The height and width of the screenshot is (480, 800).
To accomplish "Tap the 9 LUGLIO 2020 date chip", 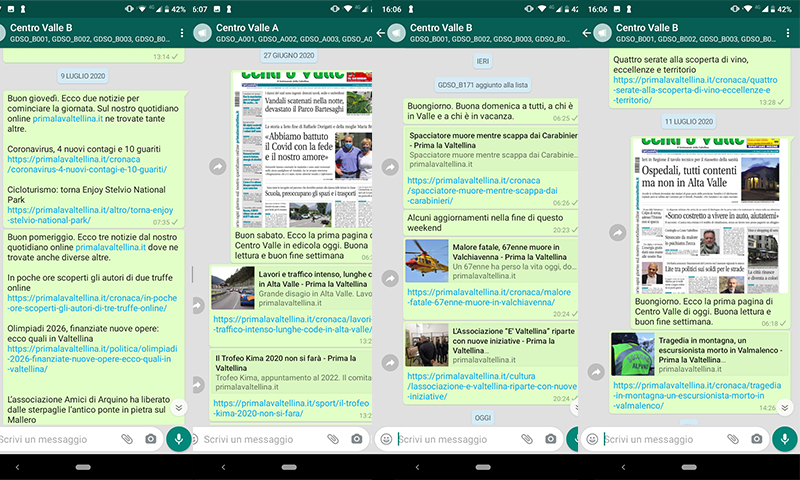I will pos(83,76).
